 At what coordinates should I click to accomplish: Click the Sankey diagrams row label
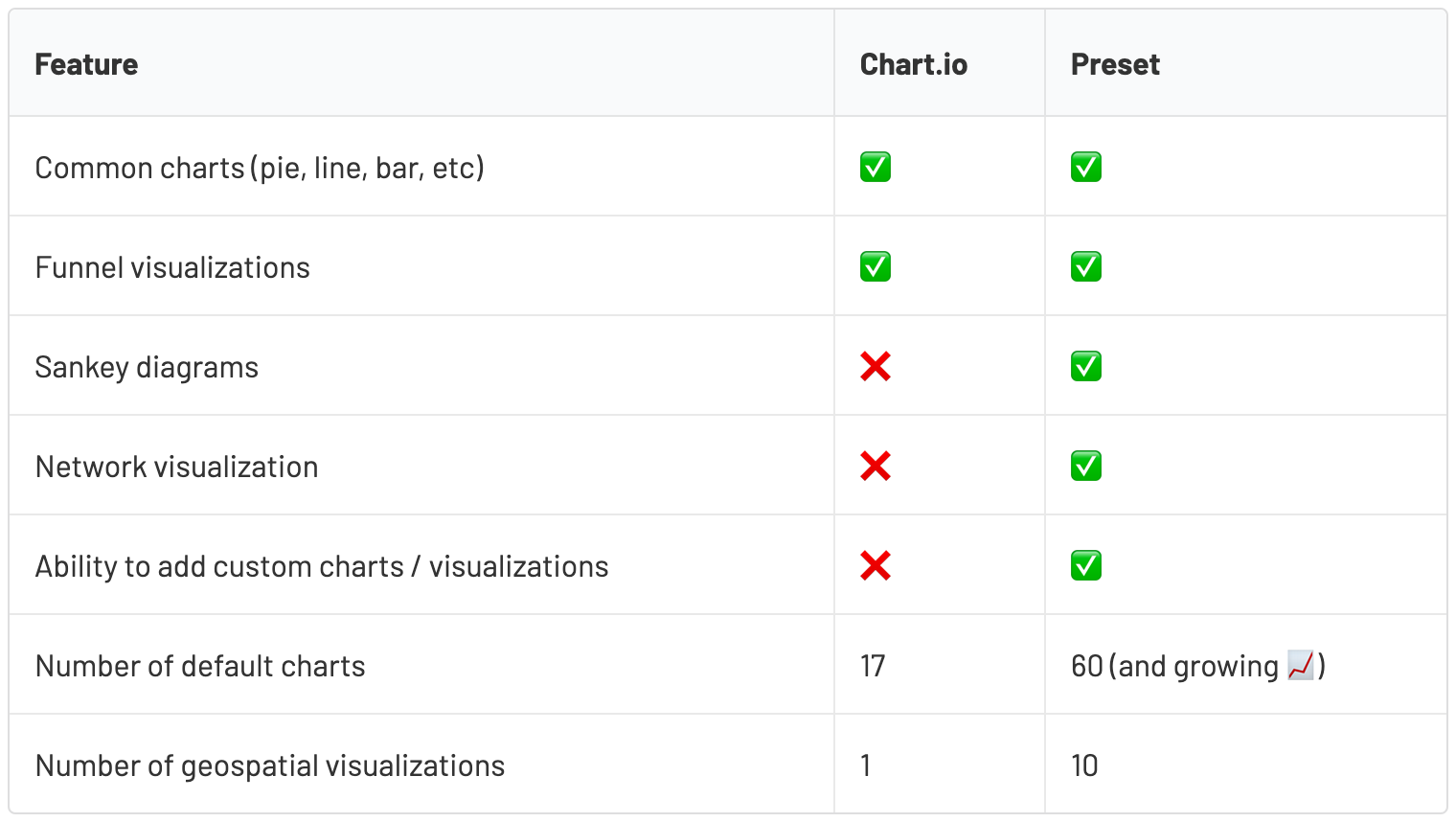(147, 365)
